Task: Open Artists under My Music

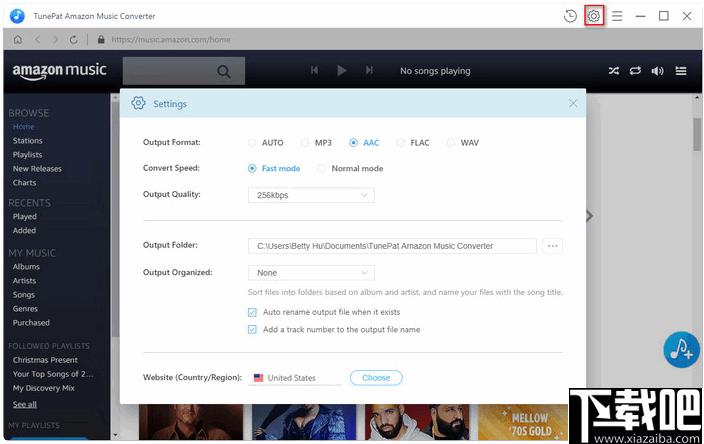Action: [x=24, y=281]
